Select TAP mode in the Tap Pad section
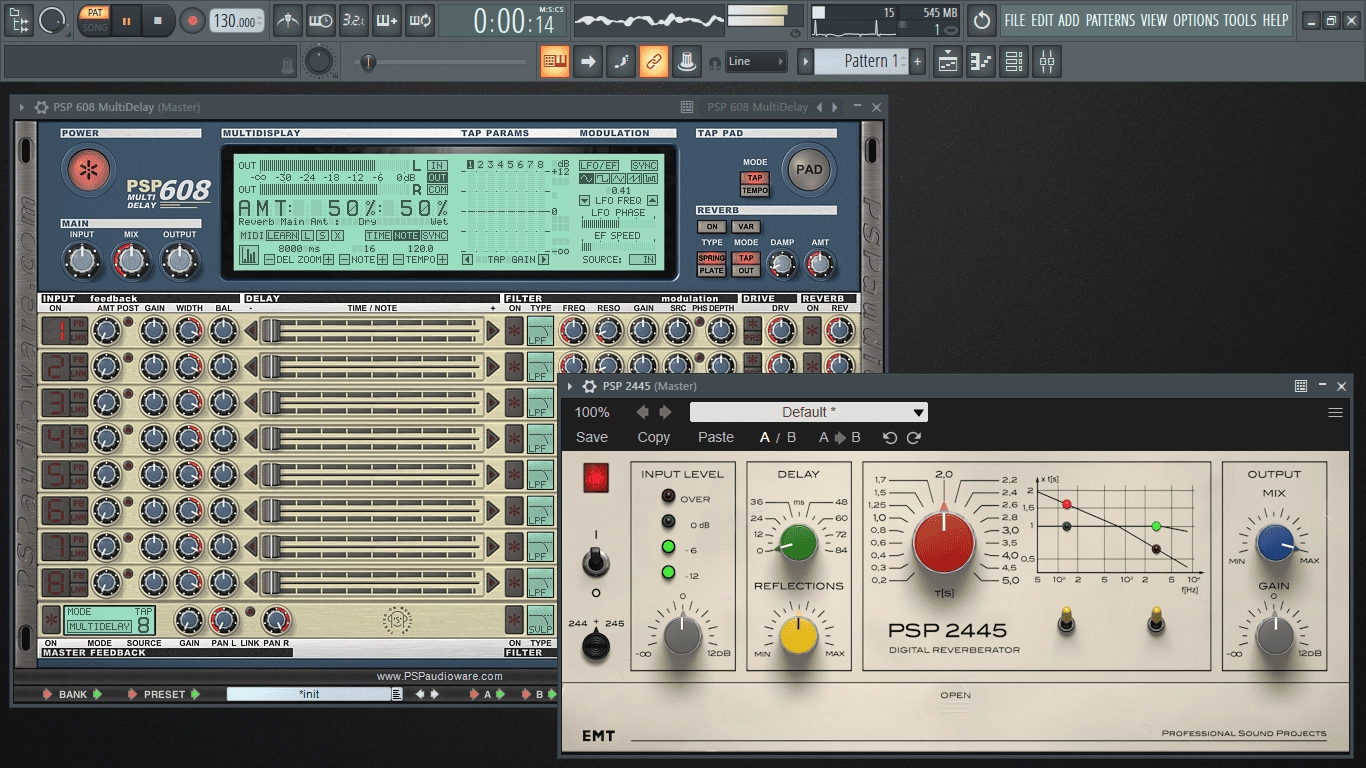Viewport: 1366px width, 768px height. (x=755, y=178)
